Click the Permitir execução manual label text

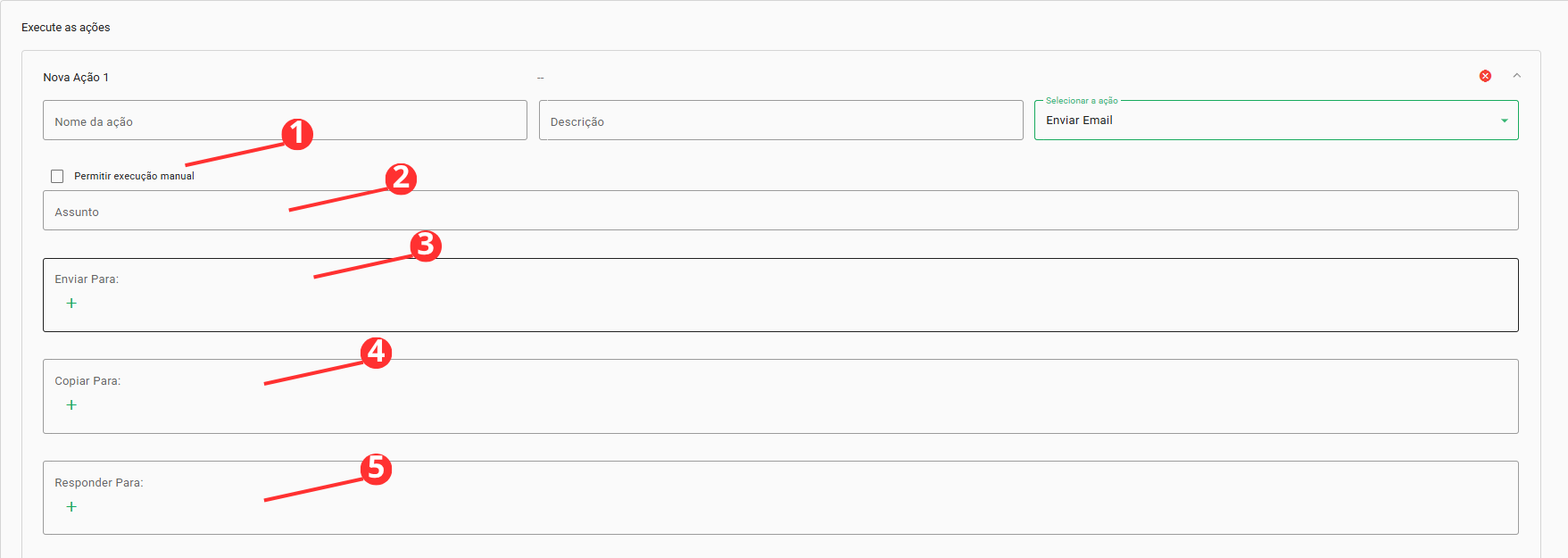tap(134, 177)
